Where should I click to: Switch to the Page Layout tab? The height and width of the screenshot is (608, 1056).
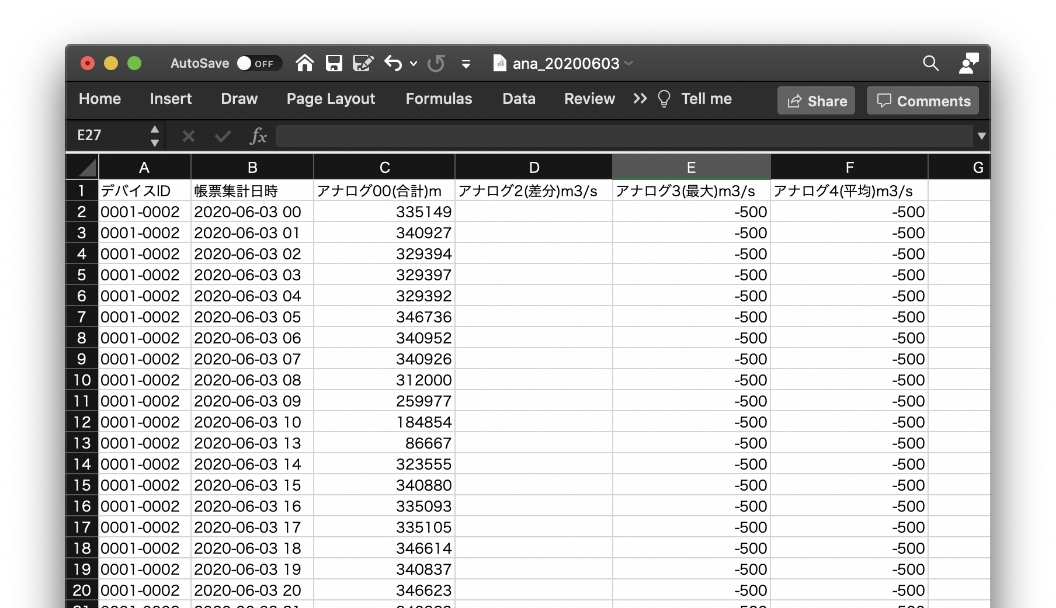330,99
